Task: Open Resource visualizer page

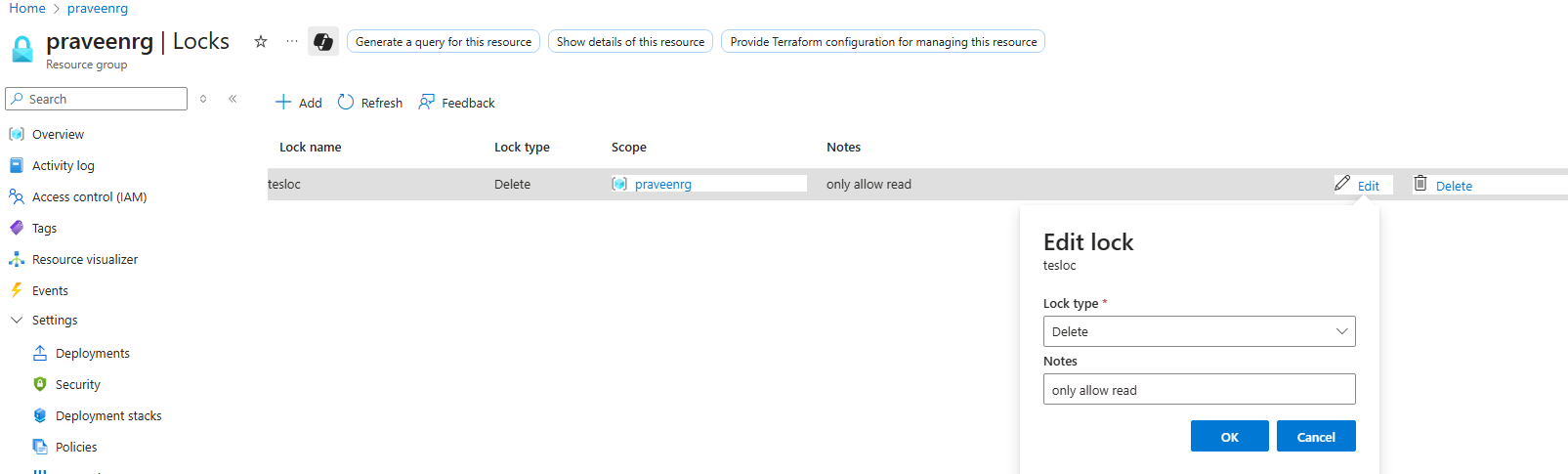Action: (x=85, y=259)
